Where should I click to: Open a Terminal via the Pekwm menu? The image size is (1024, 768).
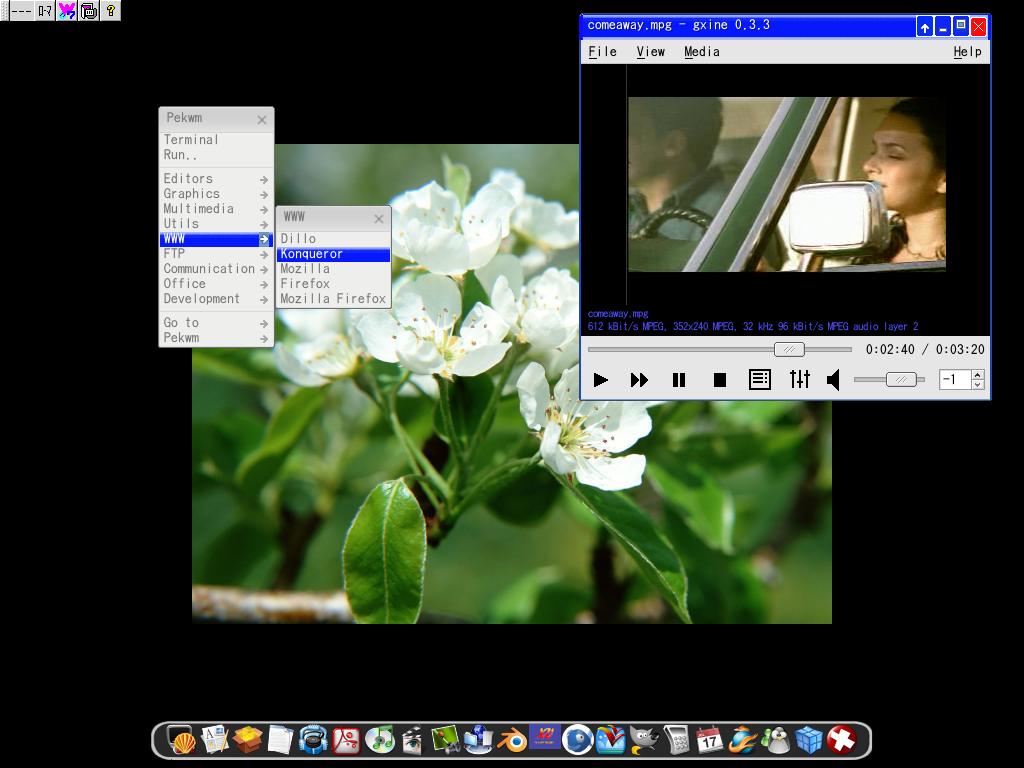pyautogui.click(x=190, y=140)
